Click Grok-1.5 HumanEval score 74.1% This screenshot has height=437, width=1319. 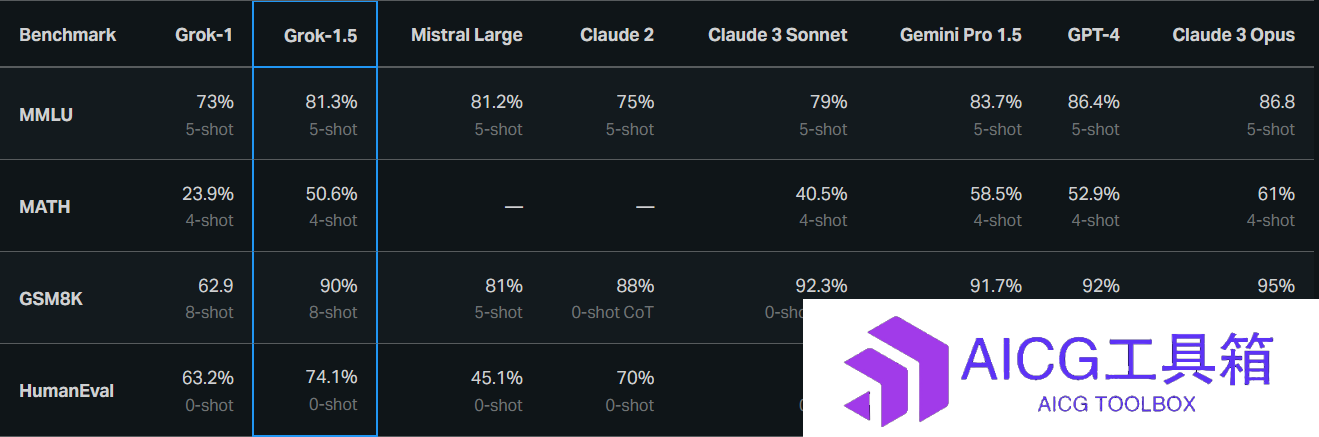[331, 378]
